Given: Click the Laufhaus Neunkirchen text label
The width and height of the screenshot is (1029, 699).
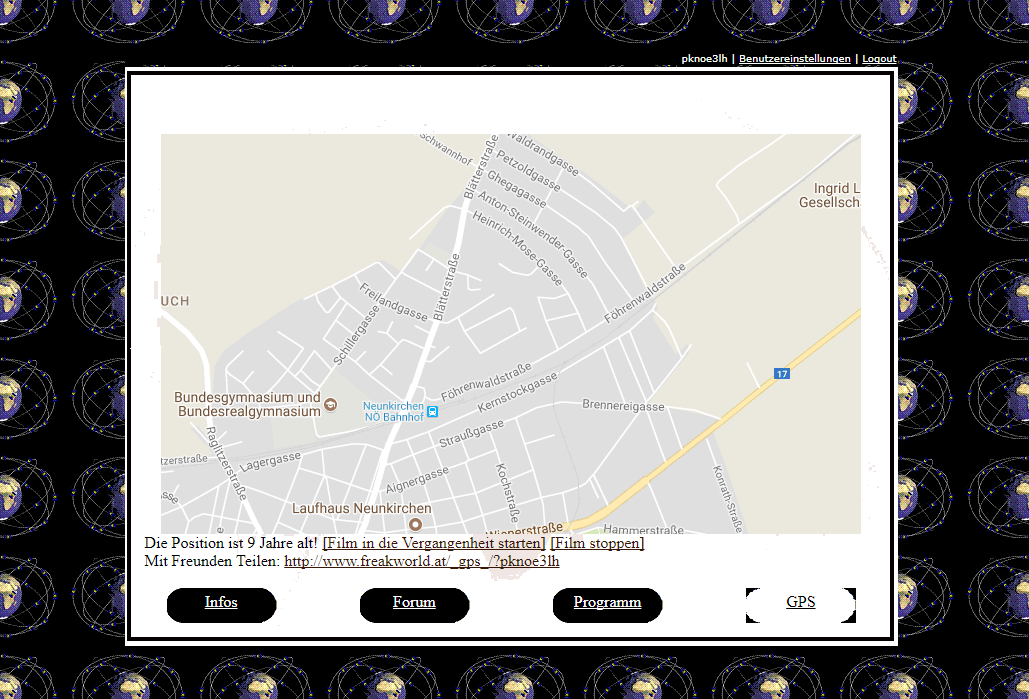Looking at the screenshot, I should 362,508.
